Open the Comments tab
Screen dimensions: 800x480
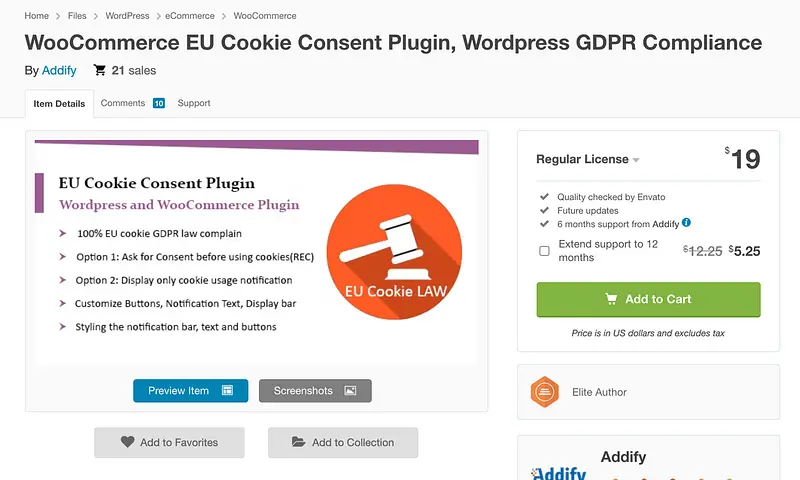[122, 103]
